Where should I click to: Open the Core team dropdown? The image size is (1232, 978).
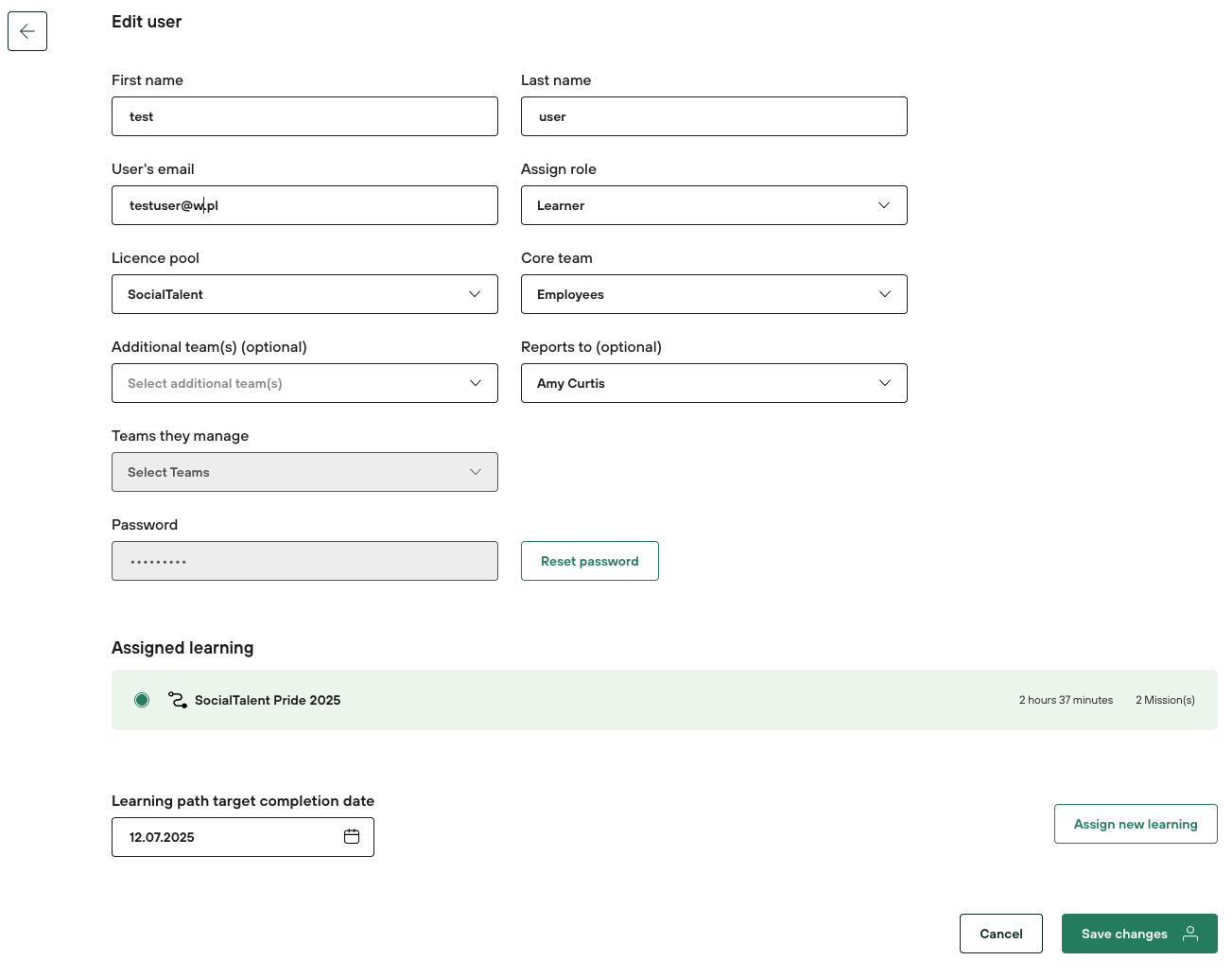coord(714,294)
